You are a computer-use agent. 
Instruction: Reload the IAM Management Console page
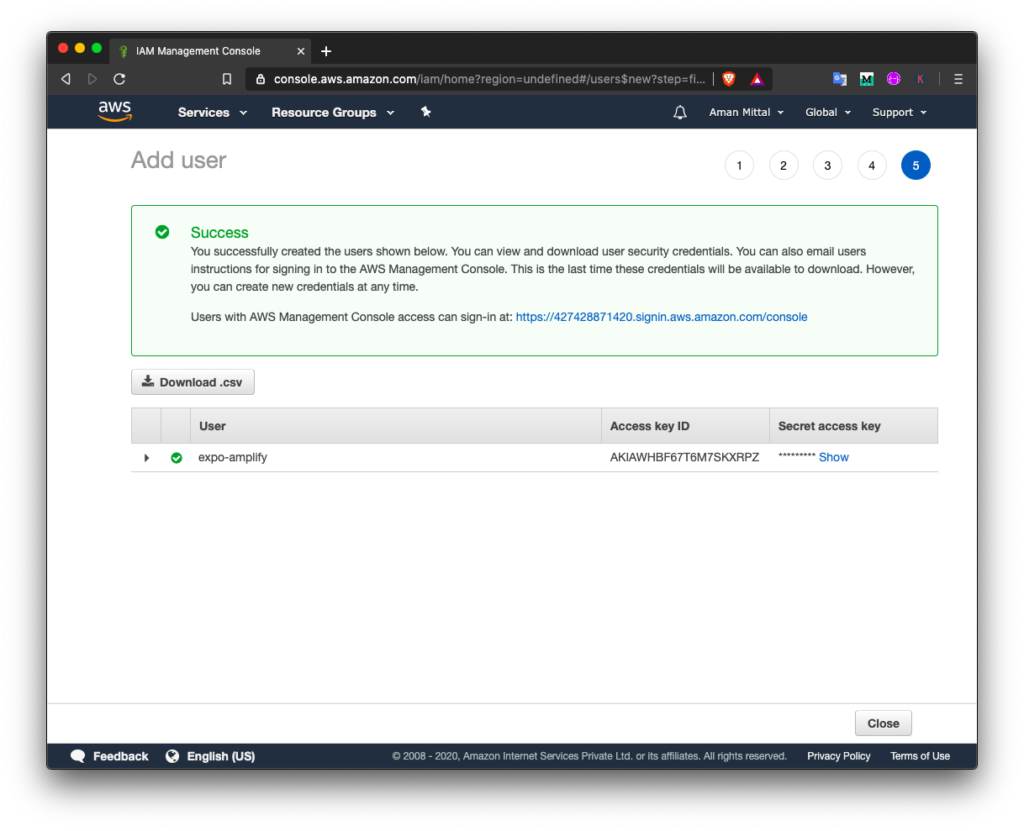(x=118, y=78)
